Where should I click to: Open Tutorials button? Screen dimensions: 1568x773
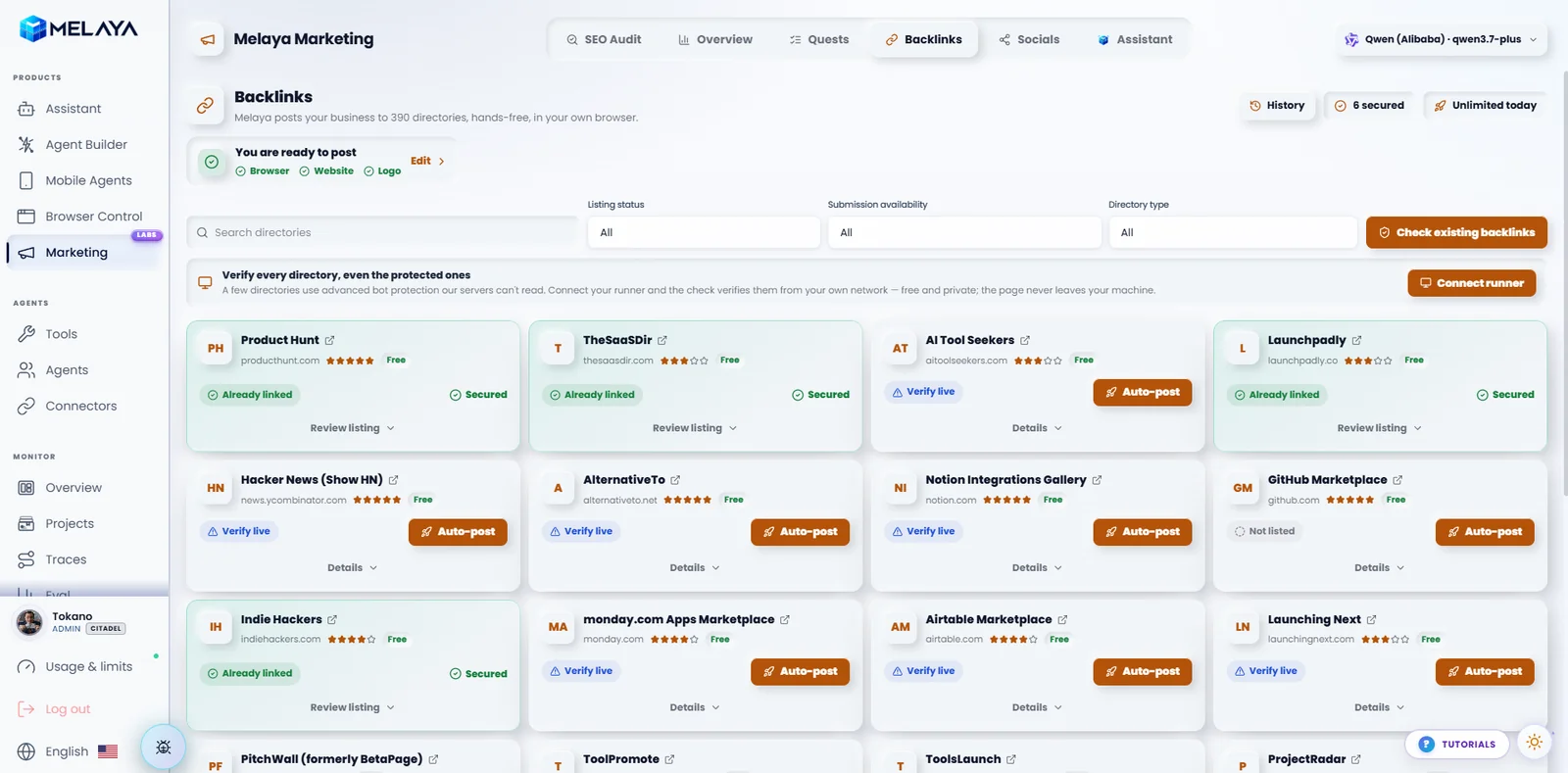click(1458, 745)
